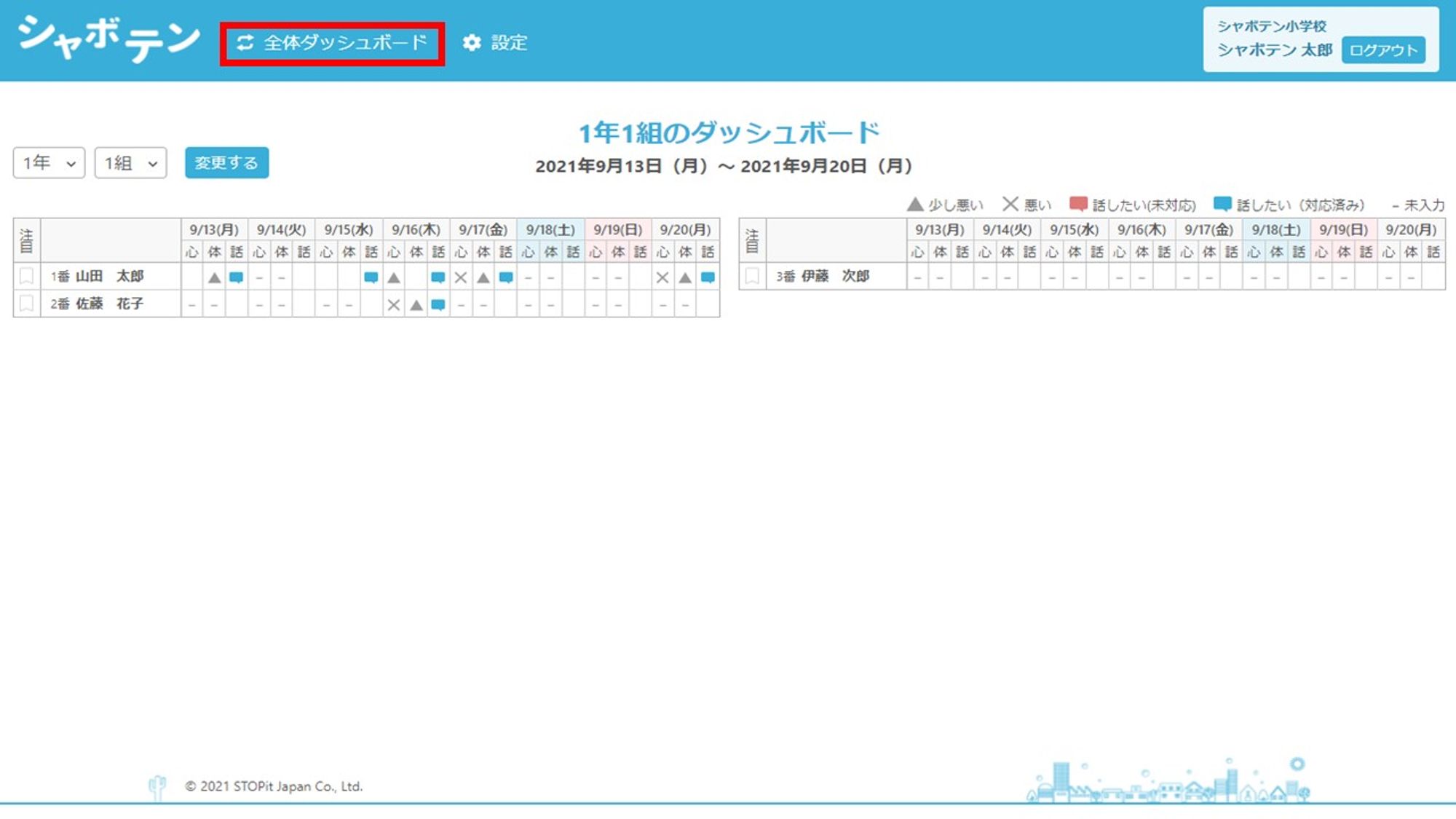Click 山田 太郎's 9/20 話 speech bubble
Screen dimensions: 1456x819
tap(708, 277)
